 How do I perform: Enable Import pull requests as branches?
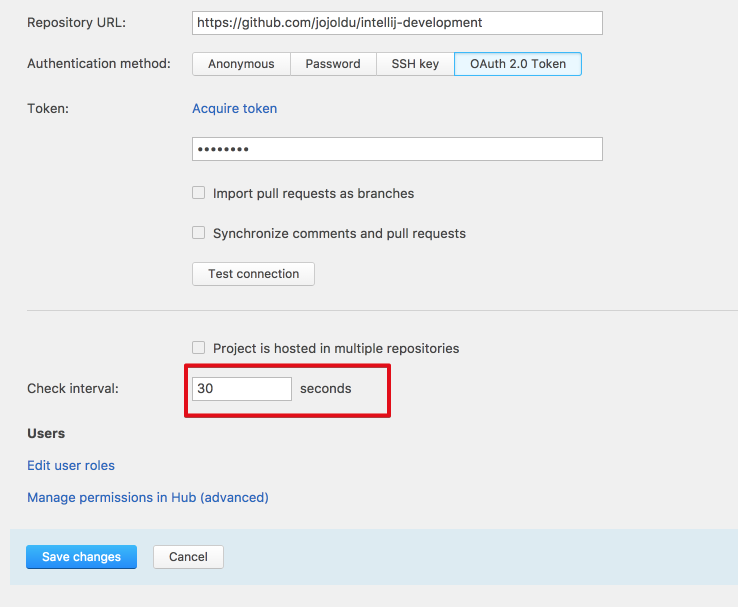click(199, 193)
